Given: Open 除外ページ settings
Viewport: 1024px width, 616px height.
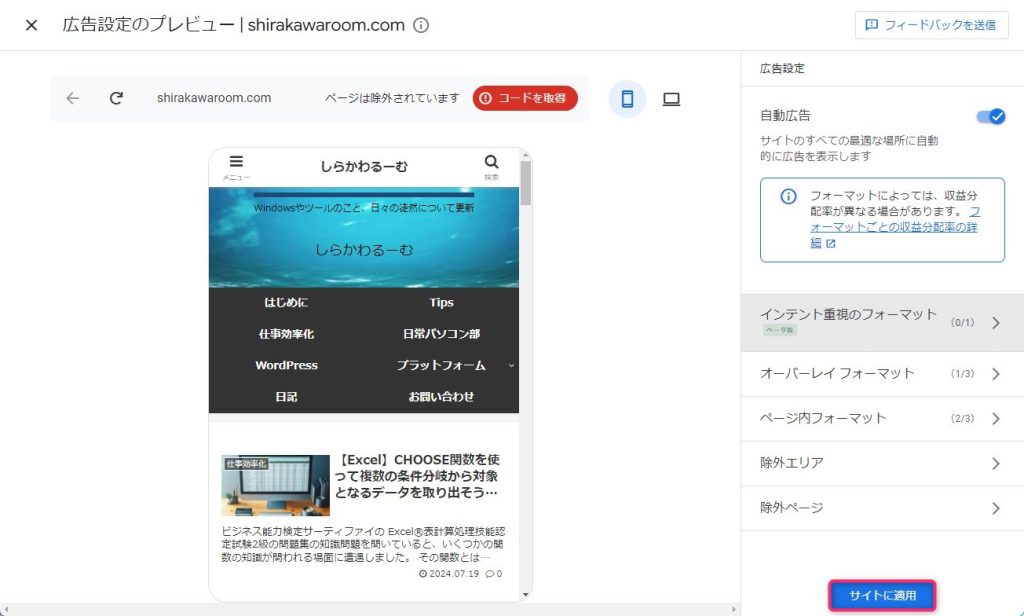Looking at the screenshot, I should (882, 508).
